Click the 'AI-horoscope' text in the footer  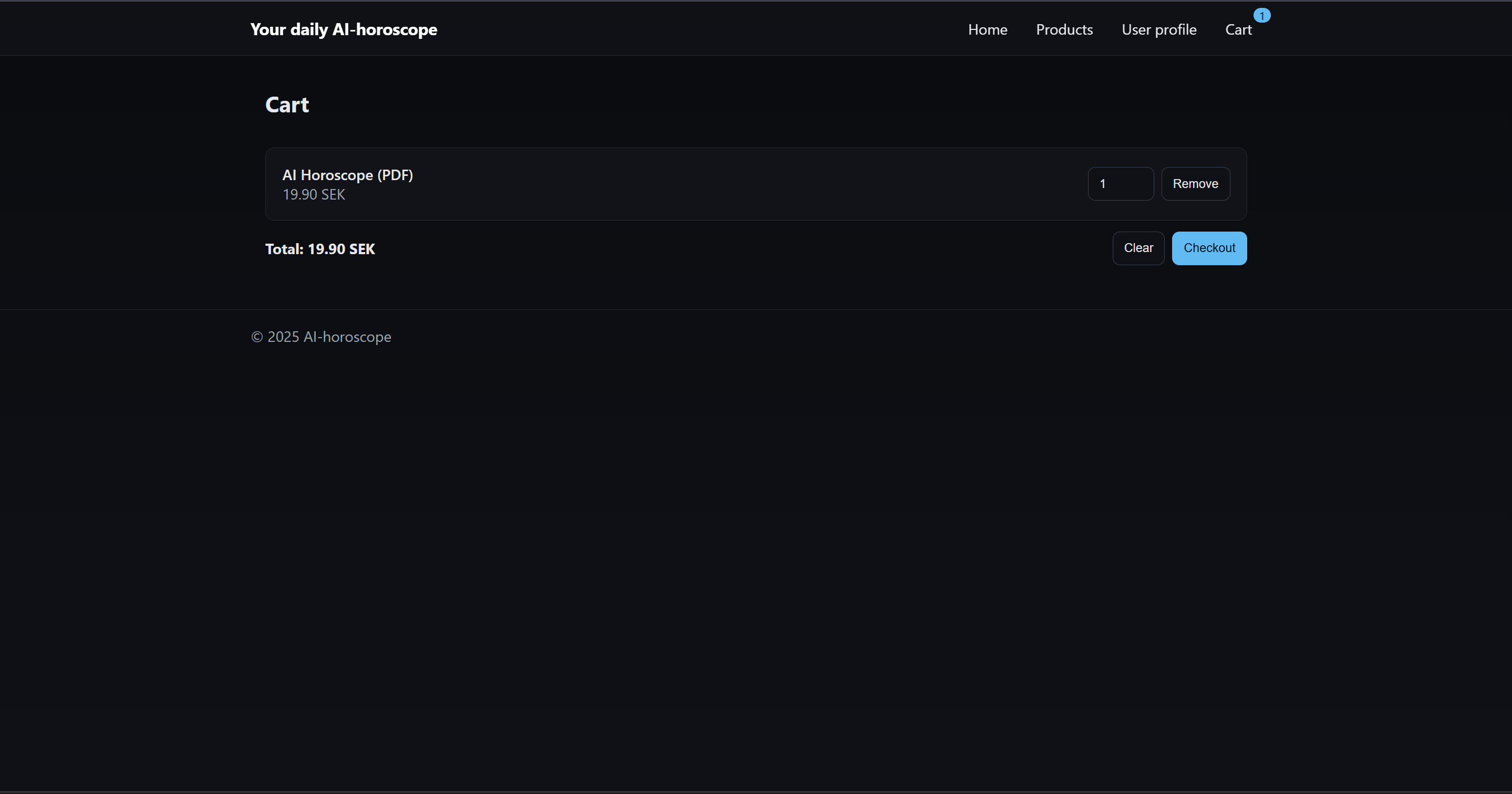pyautogui.click(x=347, y=337)
